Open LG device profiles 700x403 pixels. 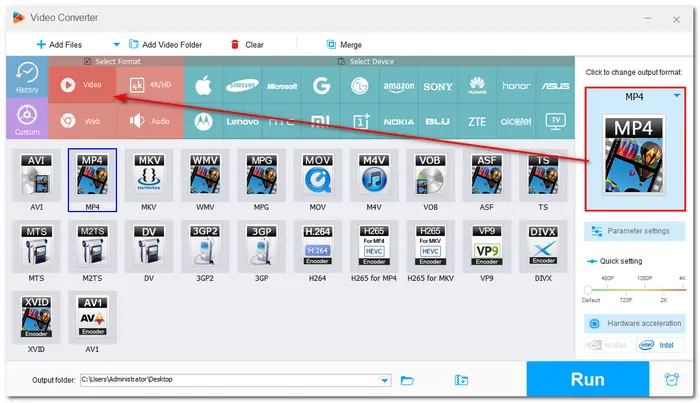coord(359,85)
